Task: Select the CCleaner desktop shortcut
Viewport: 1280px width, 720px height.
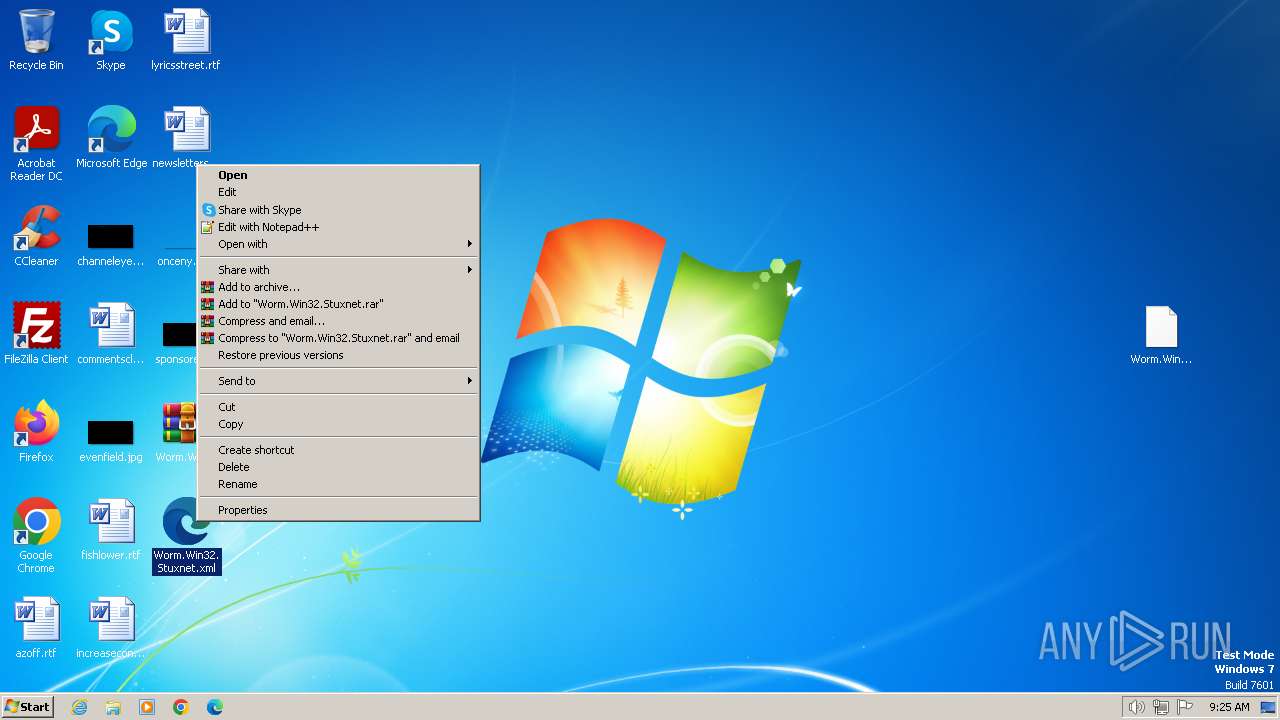Action: point(36,236)
